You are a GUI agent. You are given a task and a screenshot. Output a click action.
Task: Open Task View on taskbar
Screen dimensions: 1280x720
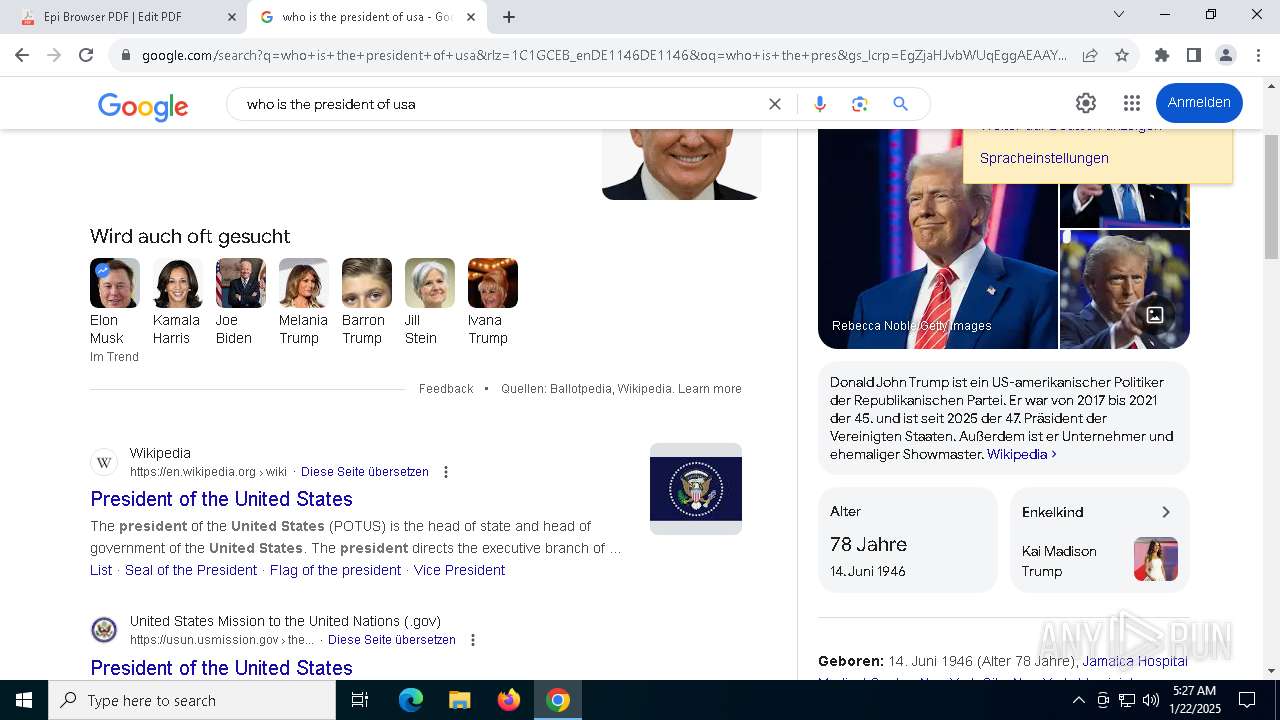click(360, 700)
